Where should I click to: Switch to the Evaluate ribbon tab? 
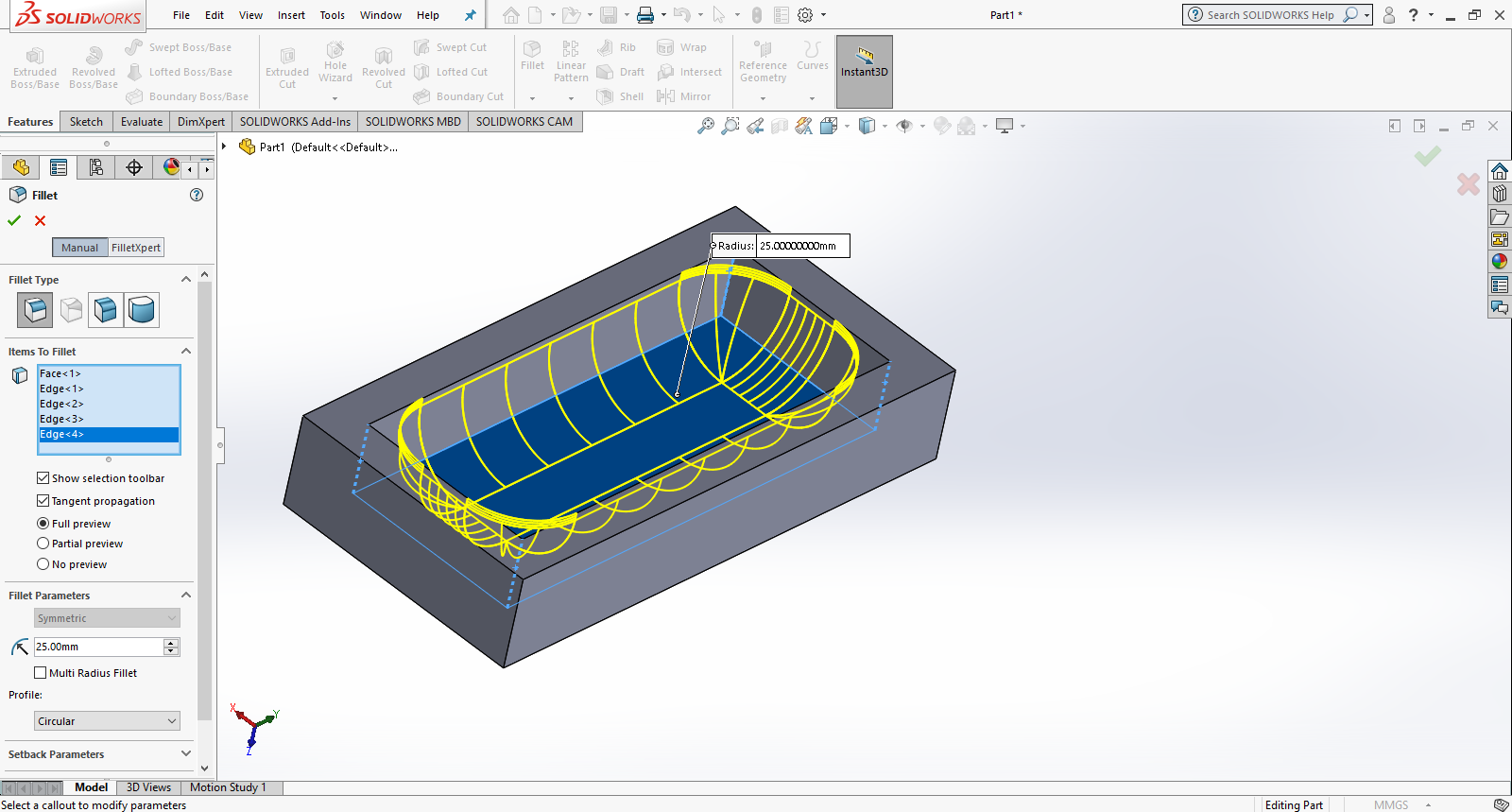point(142,122)
